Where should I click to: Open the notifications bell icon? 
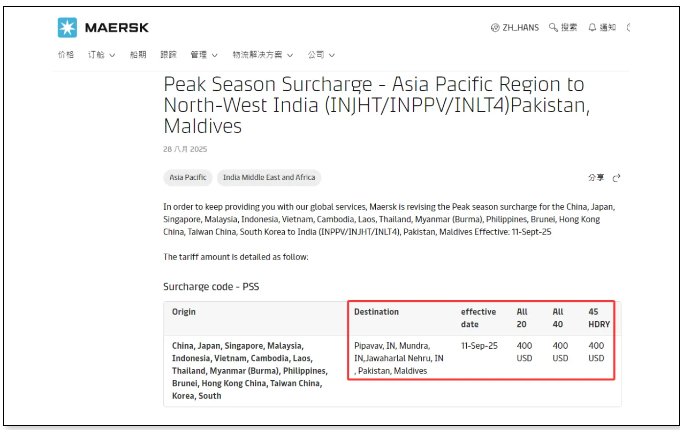[x=592, y=28]
